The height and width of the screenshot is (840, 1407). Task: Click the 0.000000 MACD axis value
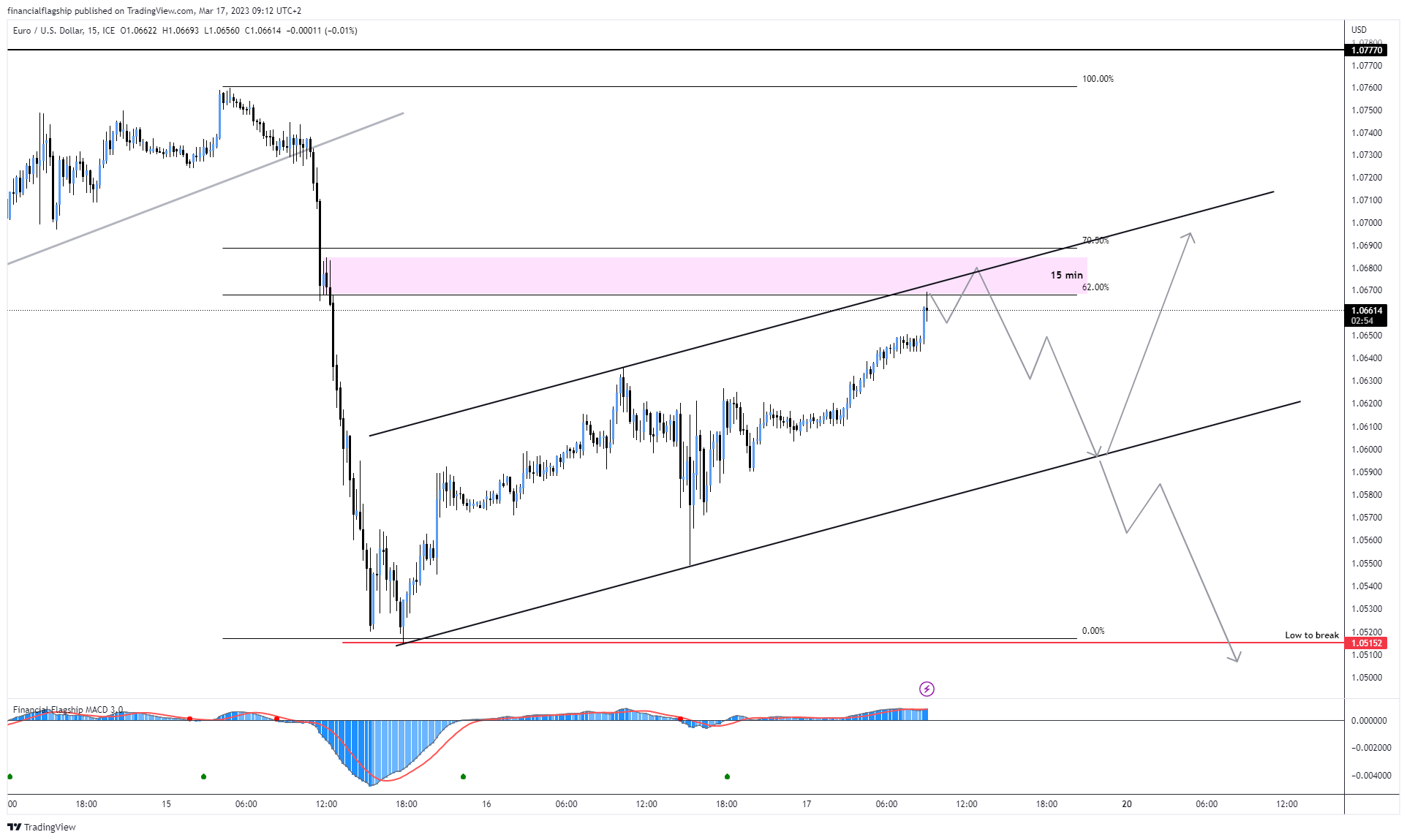[x=1368, y=721]
